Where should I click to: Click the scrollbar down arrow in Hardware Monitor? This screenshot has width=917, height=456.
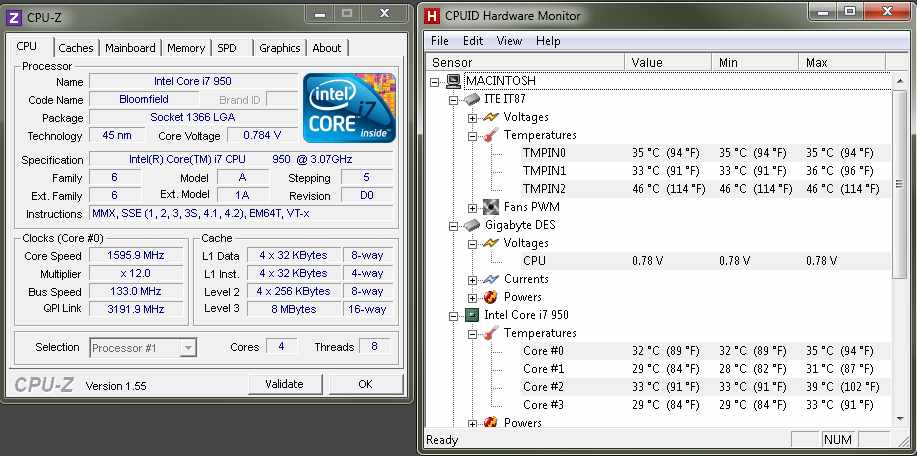pyautogui.click(x=899, y=419)
